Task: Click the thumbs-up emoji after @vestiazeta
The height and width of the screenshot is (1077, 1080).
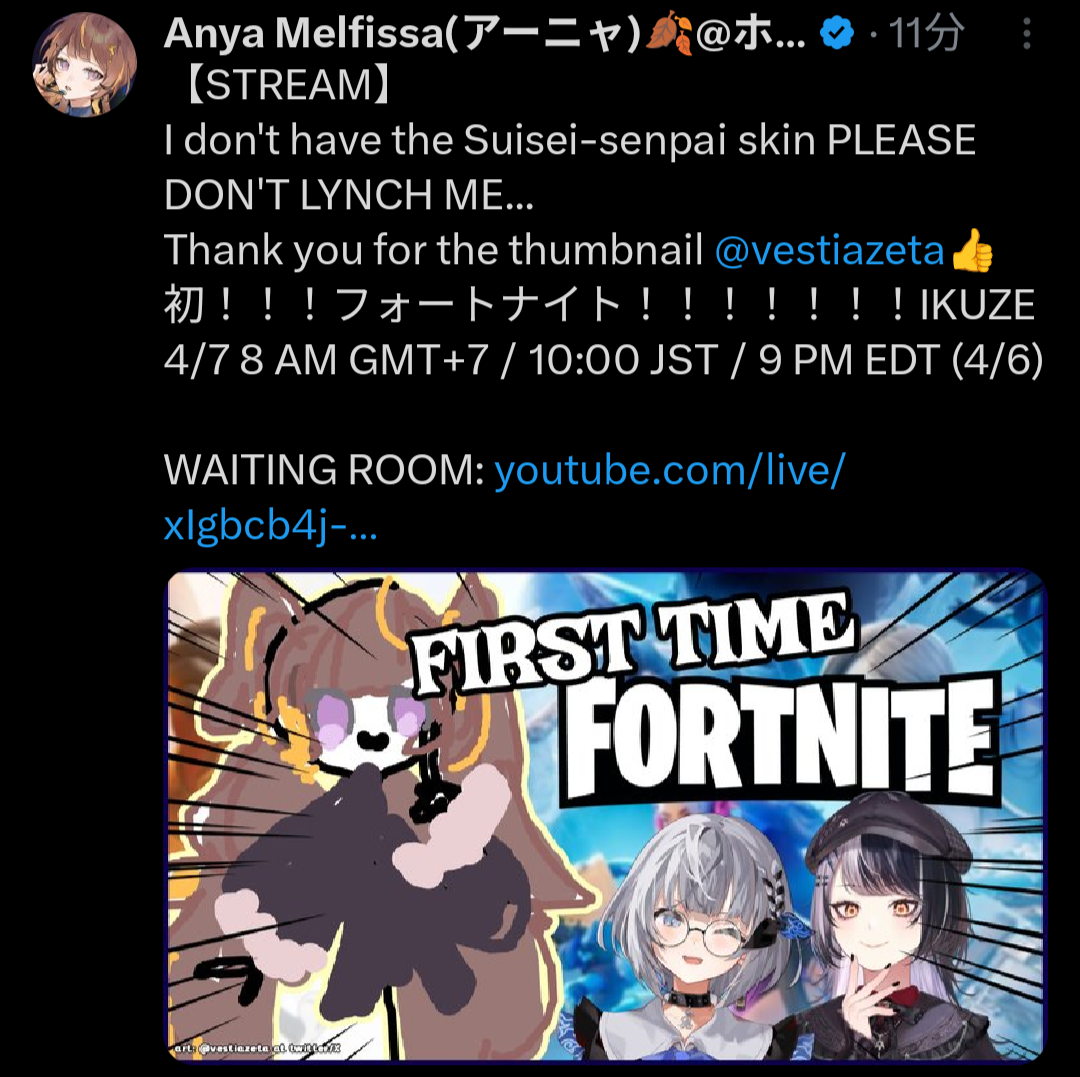Action: tap(971, 250)
